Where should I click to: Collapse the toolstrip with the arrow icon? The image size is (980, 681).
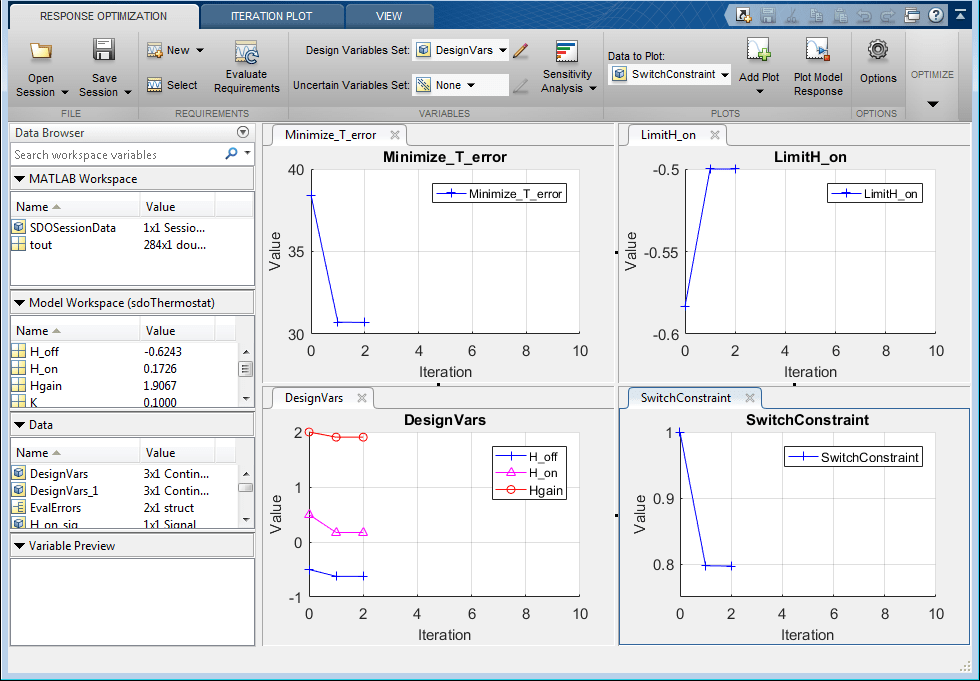pyautogui.click(x=960, y=14)
